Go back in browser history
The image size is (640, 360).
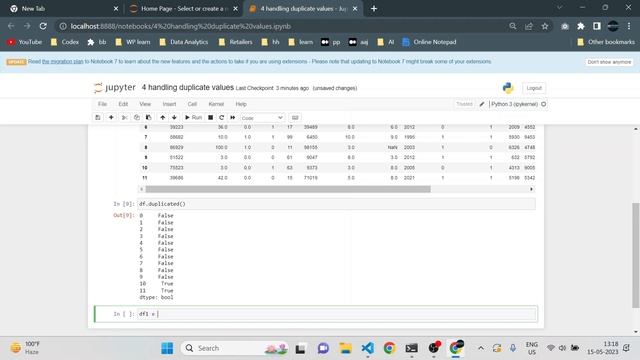click(11, 26)
